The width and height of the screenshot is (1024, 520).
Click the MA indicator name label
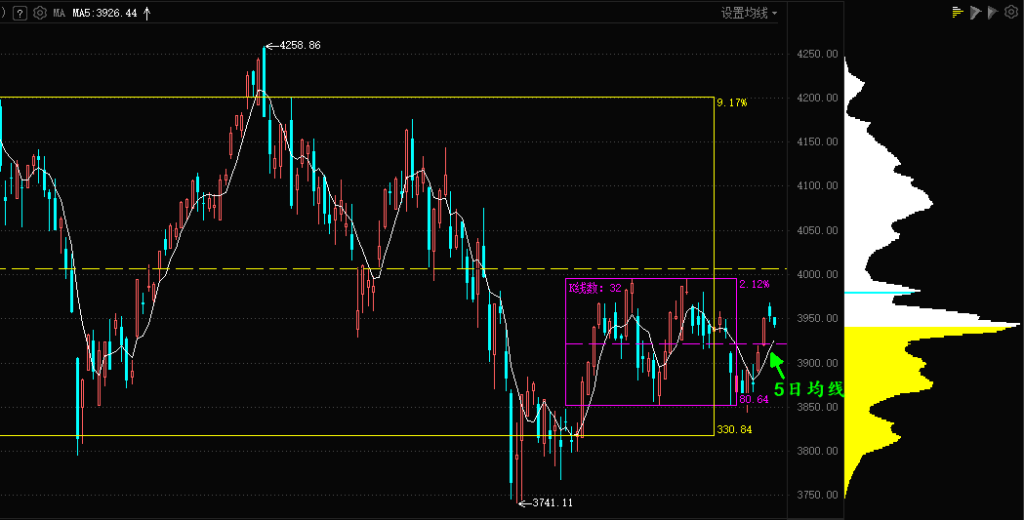click(59, 13)
